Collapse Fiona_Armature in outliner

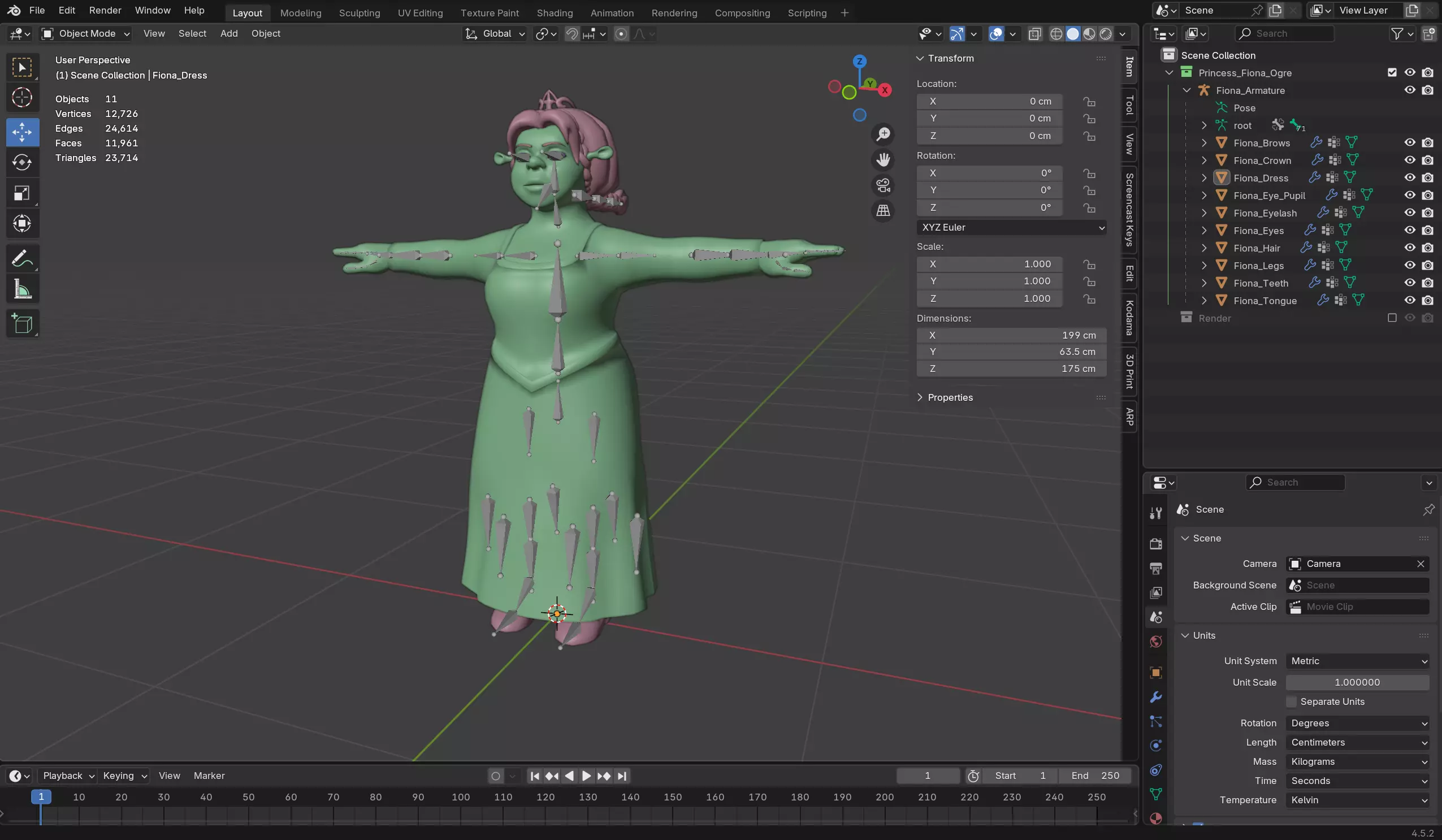[x=1186, y=90]
